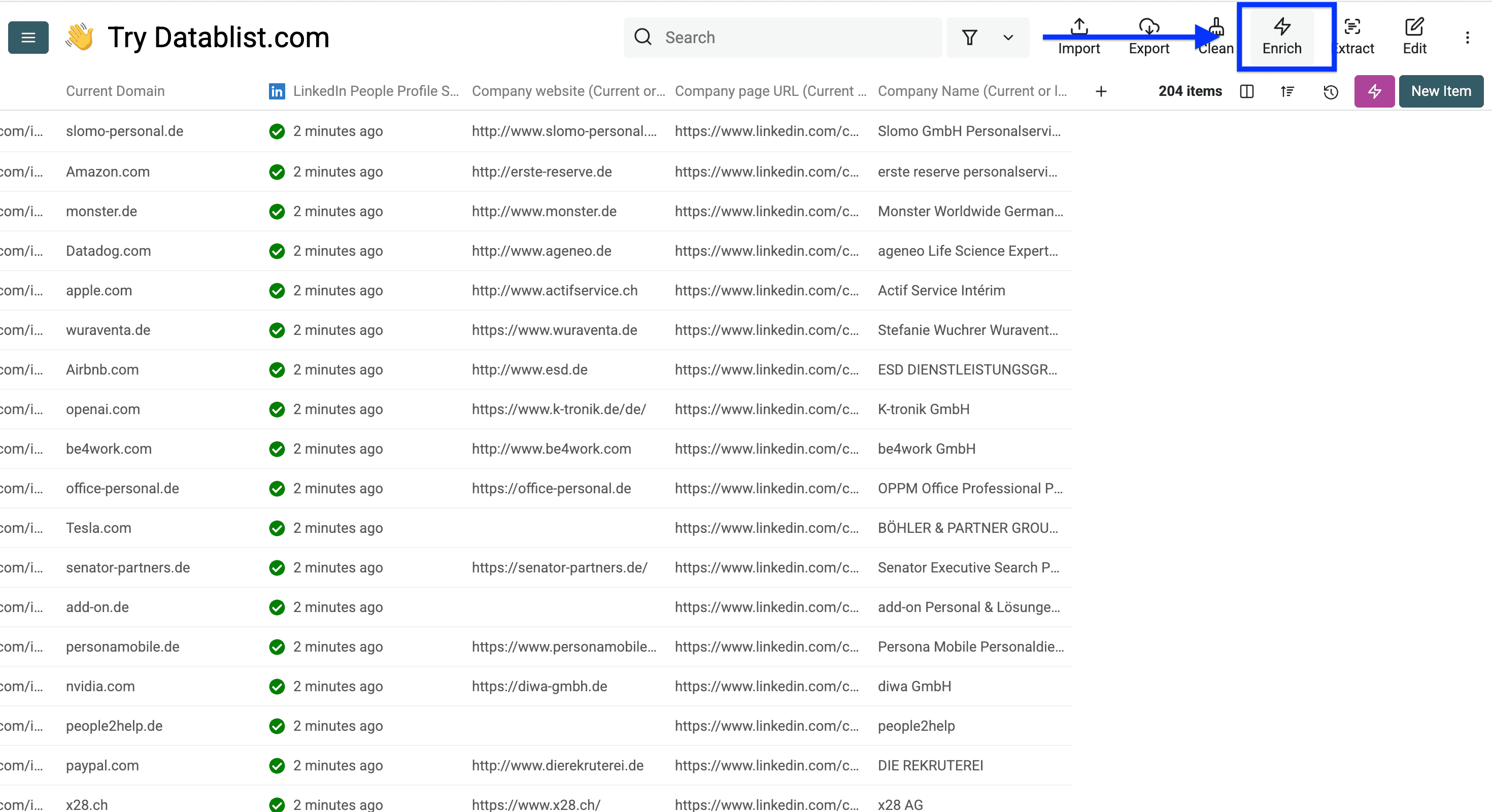Click the plus to add a new column
Viewport: 1492px width, 812px height.
[1101, 91]
